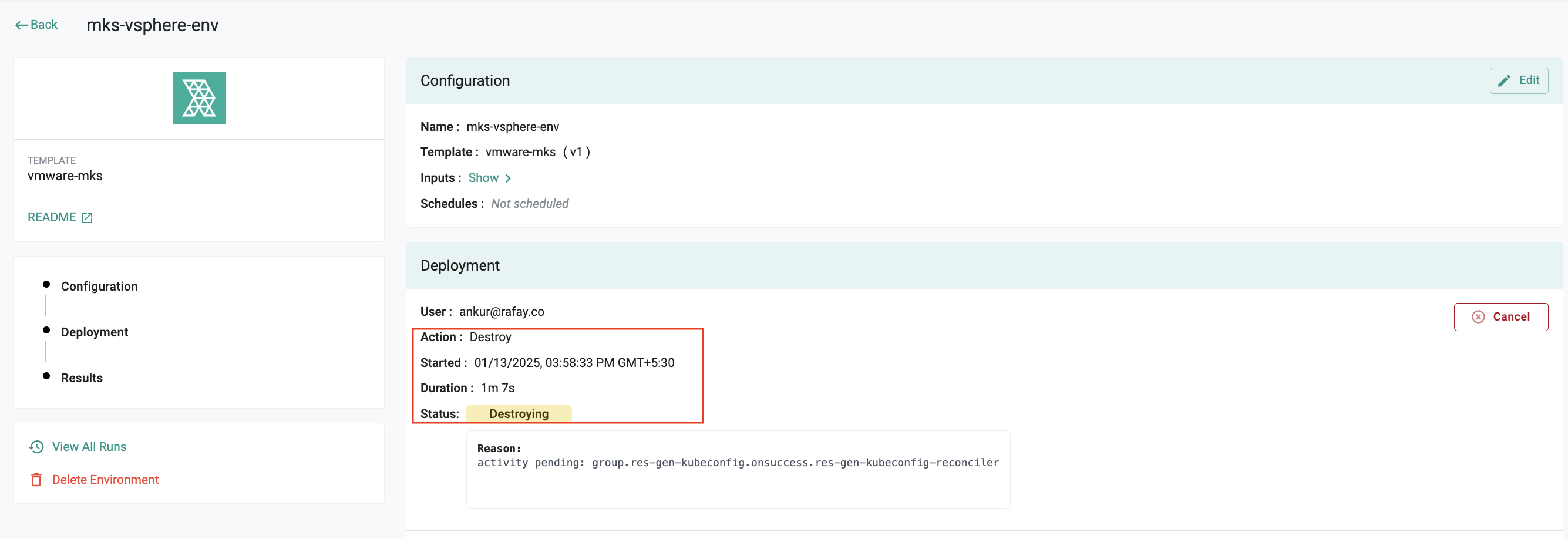Click the Configuration panel header
This screenshot has width=1568, height=539.
click(984, 81)
